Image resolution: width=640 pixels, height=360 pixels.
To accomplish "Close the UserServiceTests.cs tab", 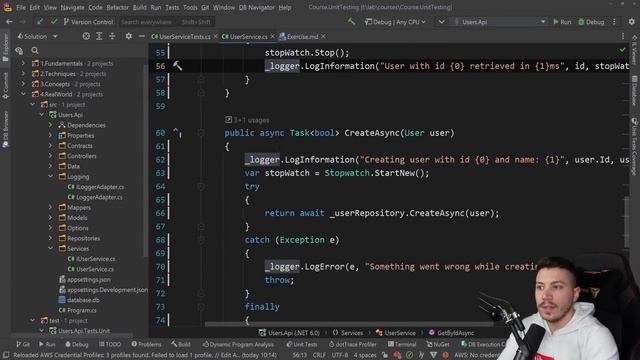I will (216, 36).
